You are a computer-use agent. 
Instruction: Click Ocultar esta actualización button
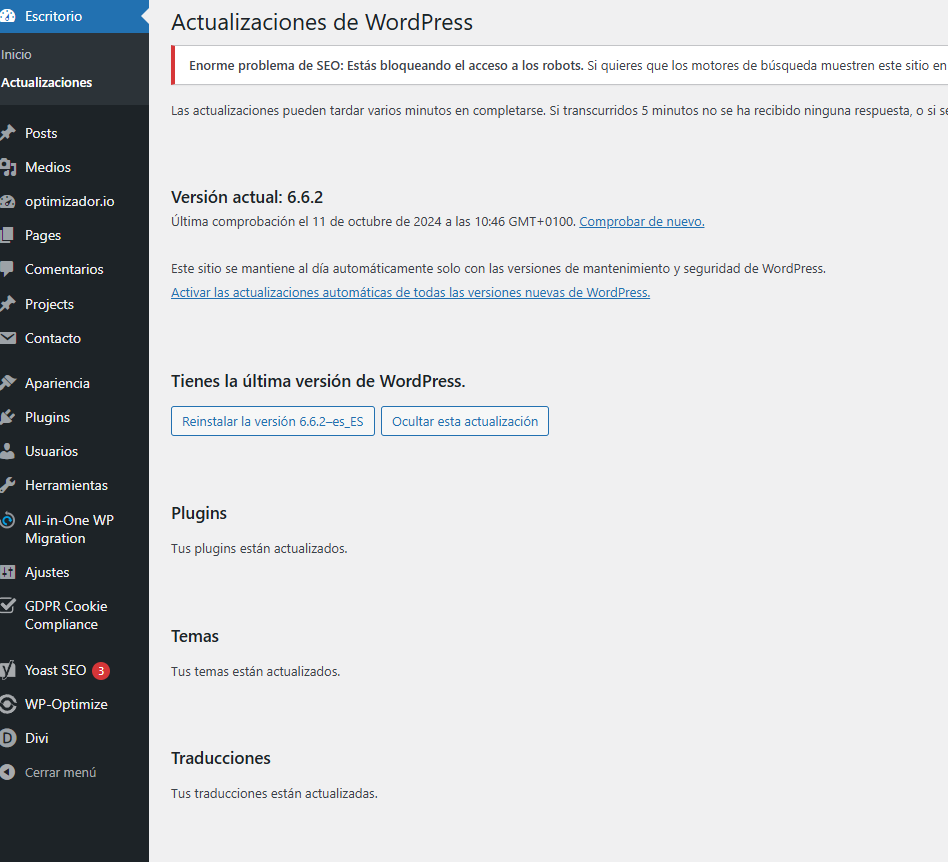click(465, 421)
